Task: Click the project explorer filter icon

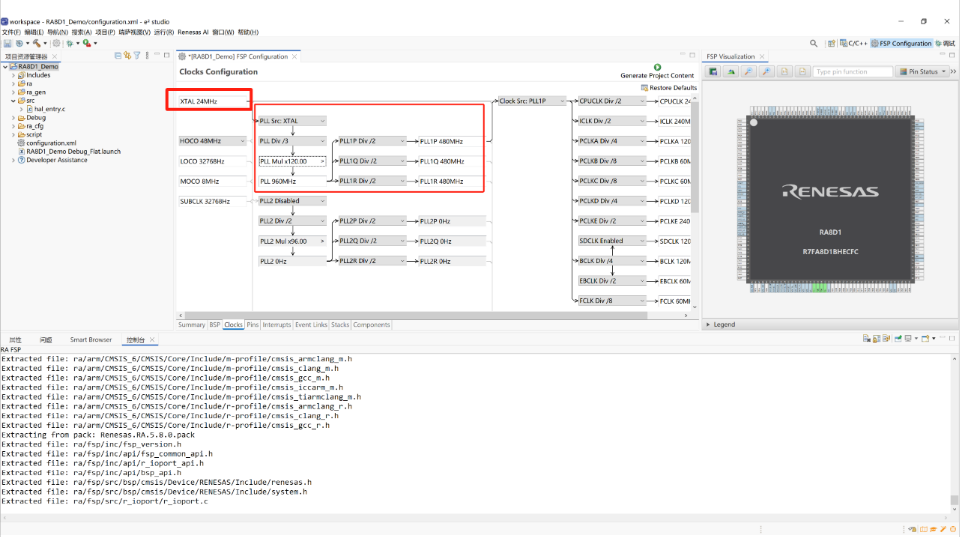Action: (137, 56)
